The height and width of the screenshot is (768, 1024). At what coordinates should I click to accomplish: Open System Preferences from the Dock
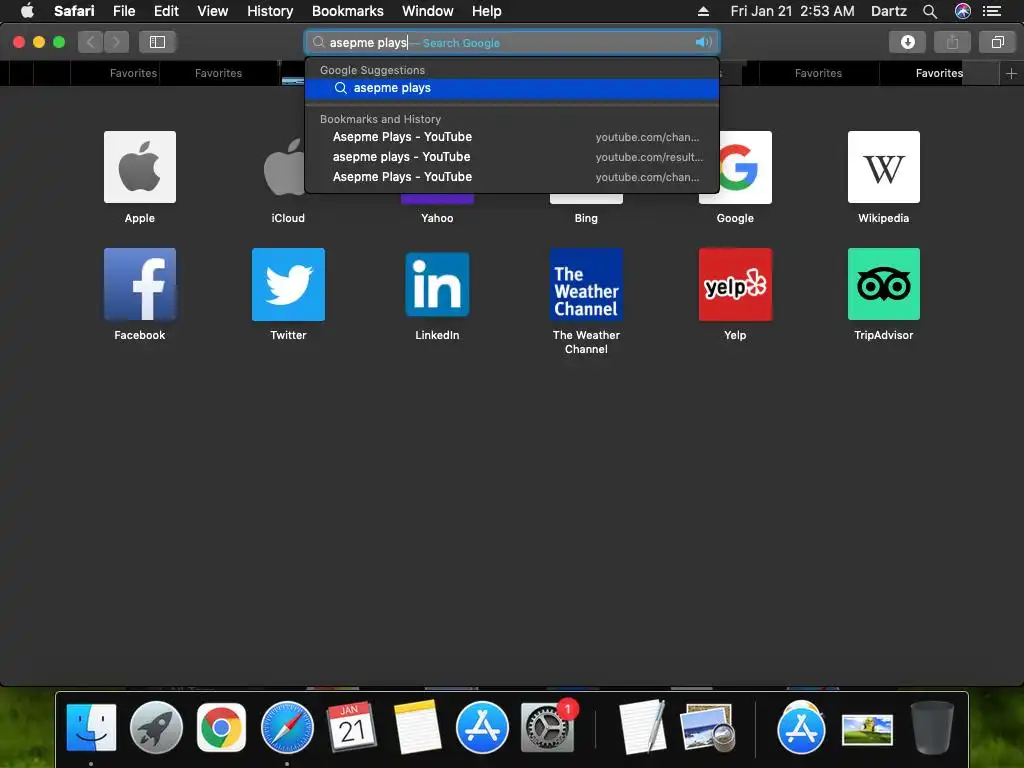(x=547, y=728)
